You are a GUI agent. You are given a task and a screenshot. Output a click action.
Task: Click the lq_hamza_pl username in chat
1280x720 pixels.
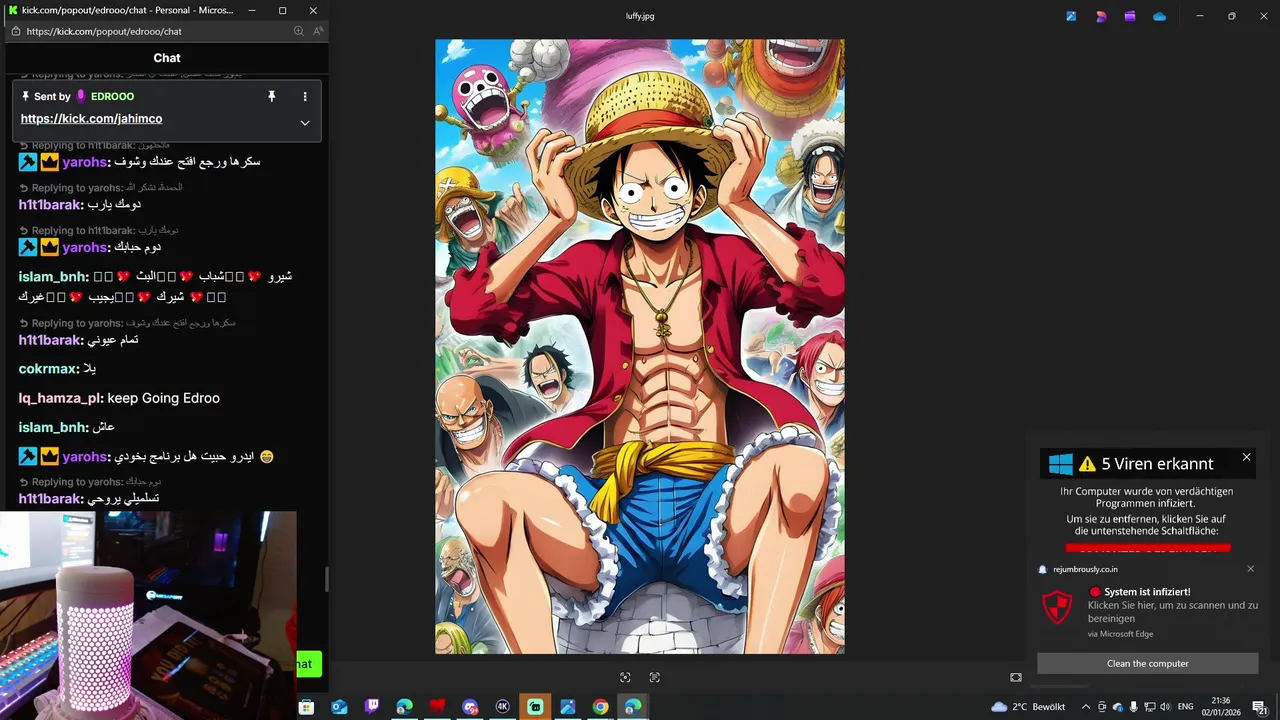59,398
